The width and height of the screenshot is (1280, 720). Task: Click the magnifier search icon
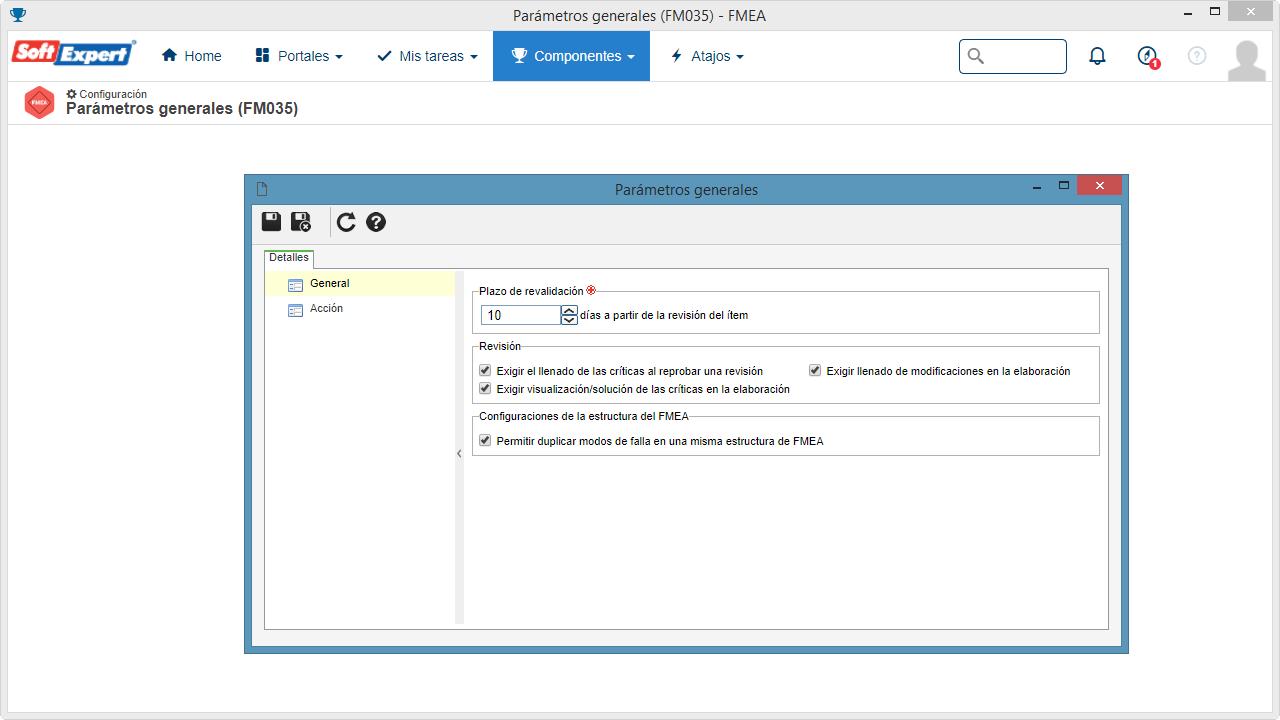[976, 56]
